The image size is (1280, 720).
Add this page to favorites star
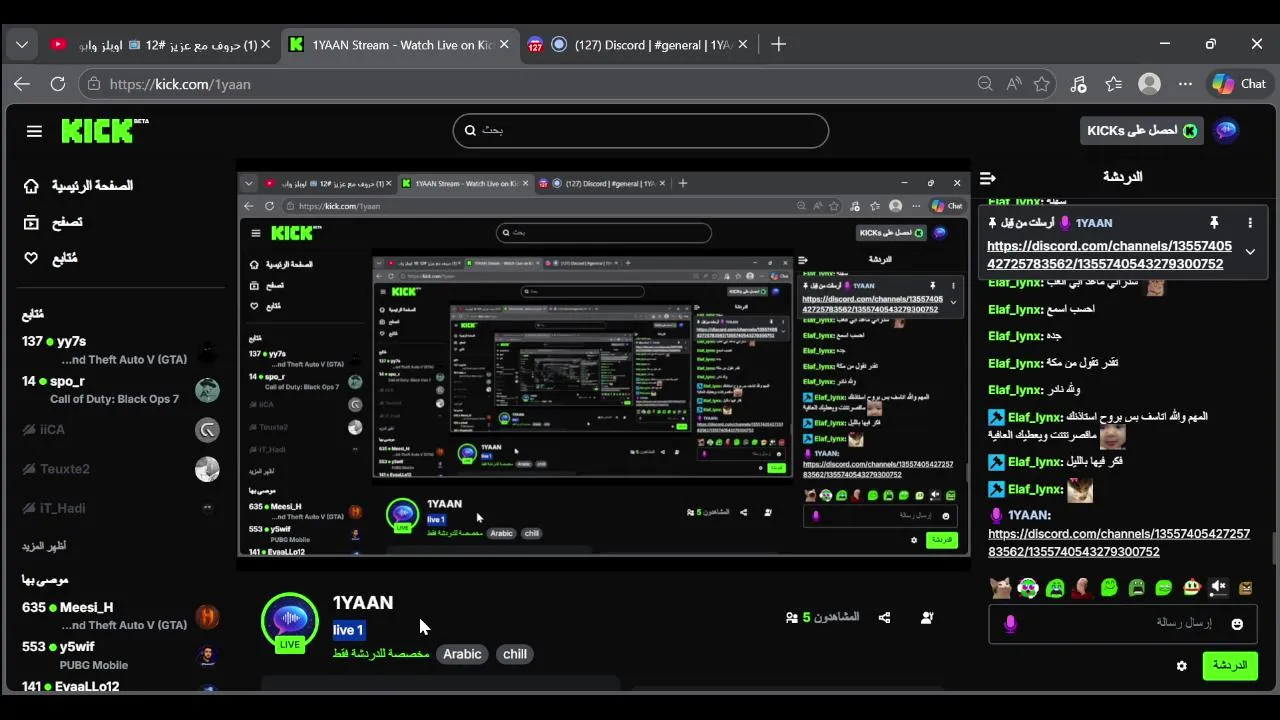1042,84
